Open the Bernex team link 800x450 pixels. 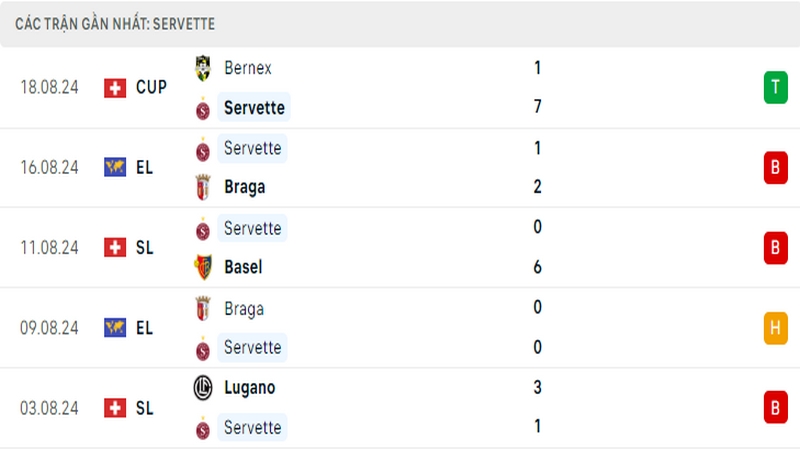click(248, 68)
